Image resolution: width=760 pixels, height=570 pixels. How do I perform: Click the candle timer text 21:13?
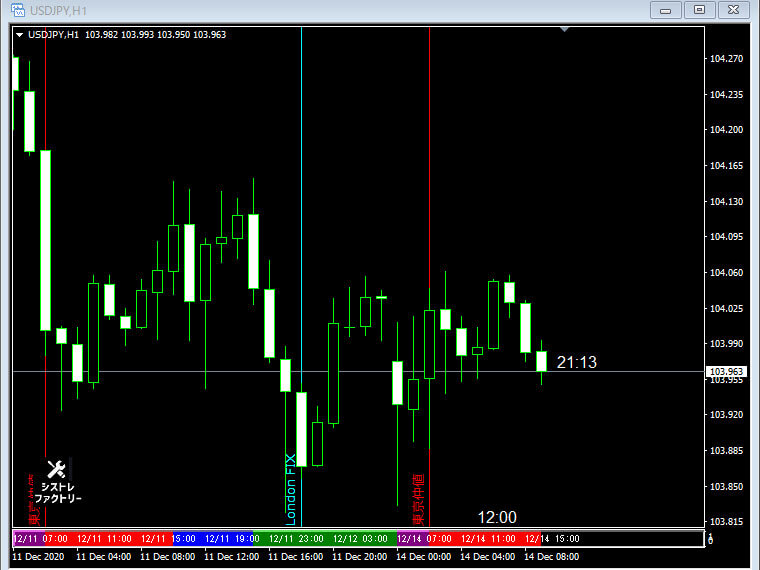(x=576, y=362)
